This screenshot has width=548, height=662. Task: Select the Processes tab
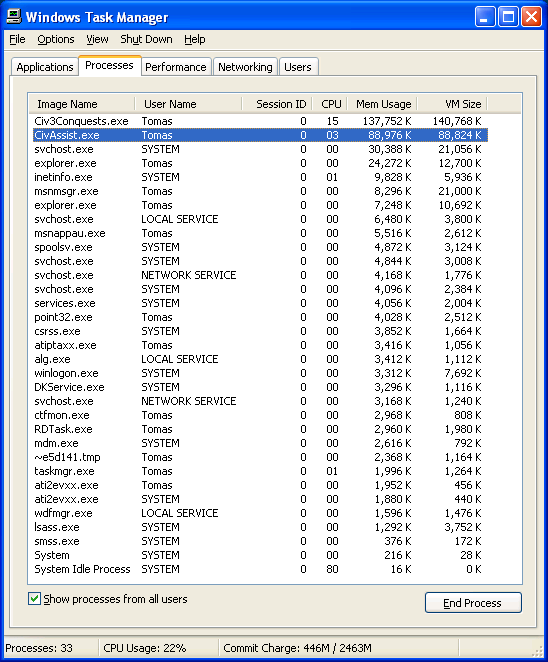(109, 65)
